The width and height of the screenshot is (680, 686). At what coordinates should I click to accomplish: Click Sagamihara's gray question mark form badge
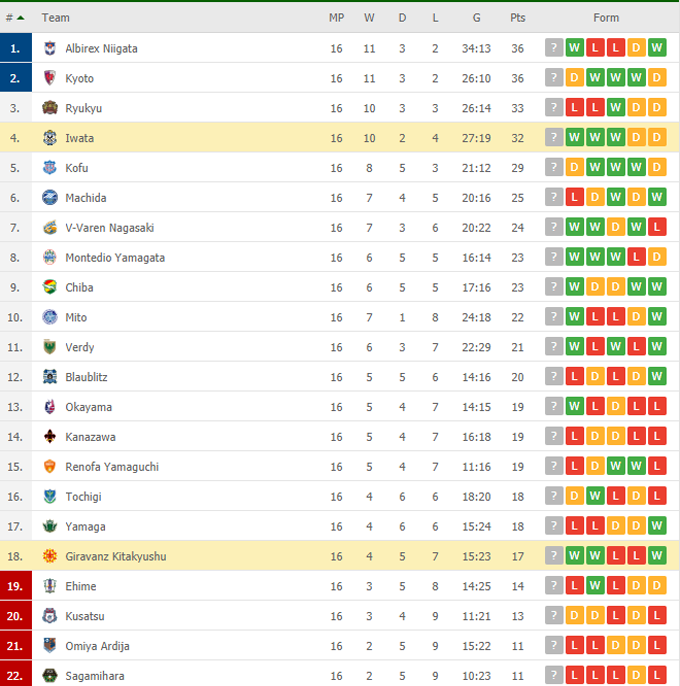click(x=554, y=676)
